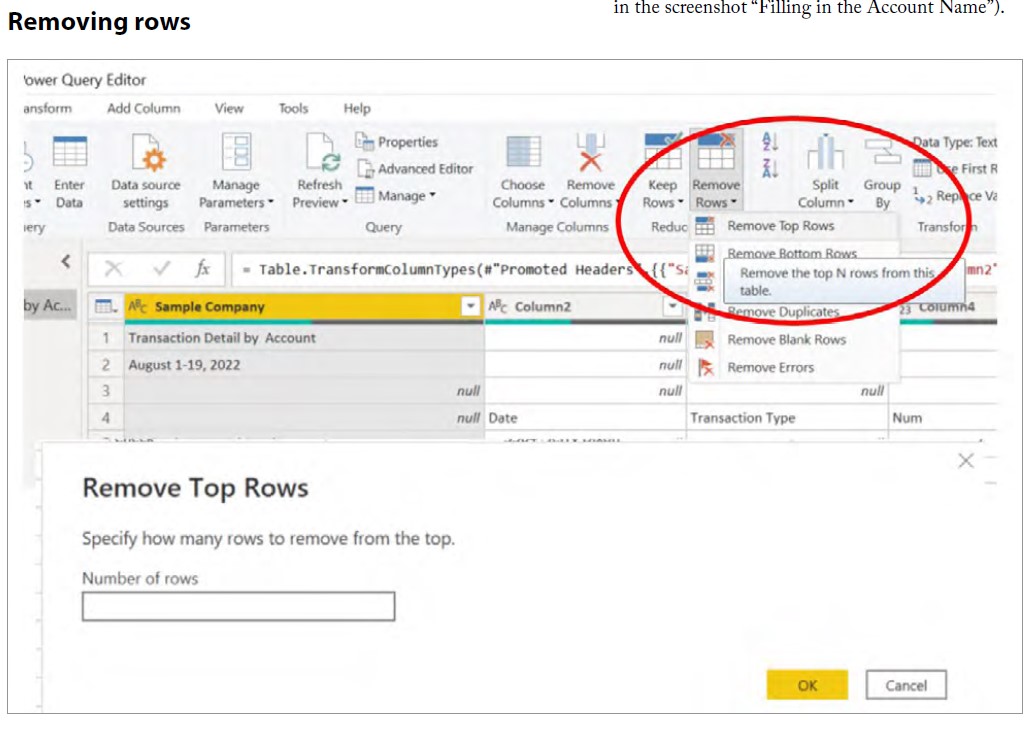Expand the Keep Rows dropdown arrow
1033x730 pixels.
tap(681, 202)
